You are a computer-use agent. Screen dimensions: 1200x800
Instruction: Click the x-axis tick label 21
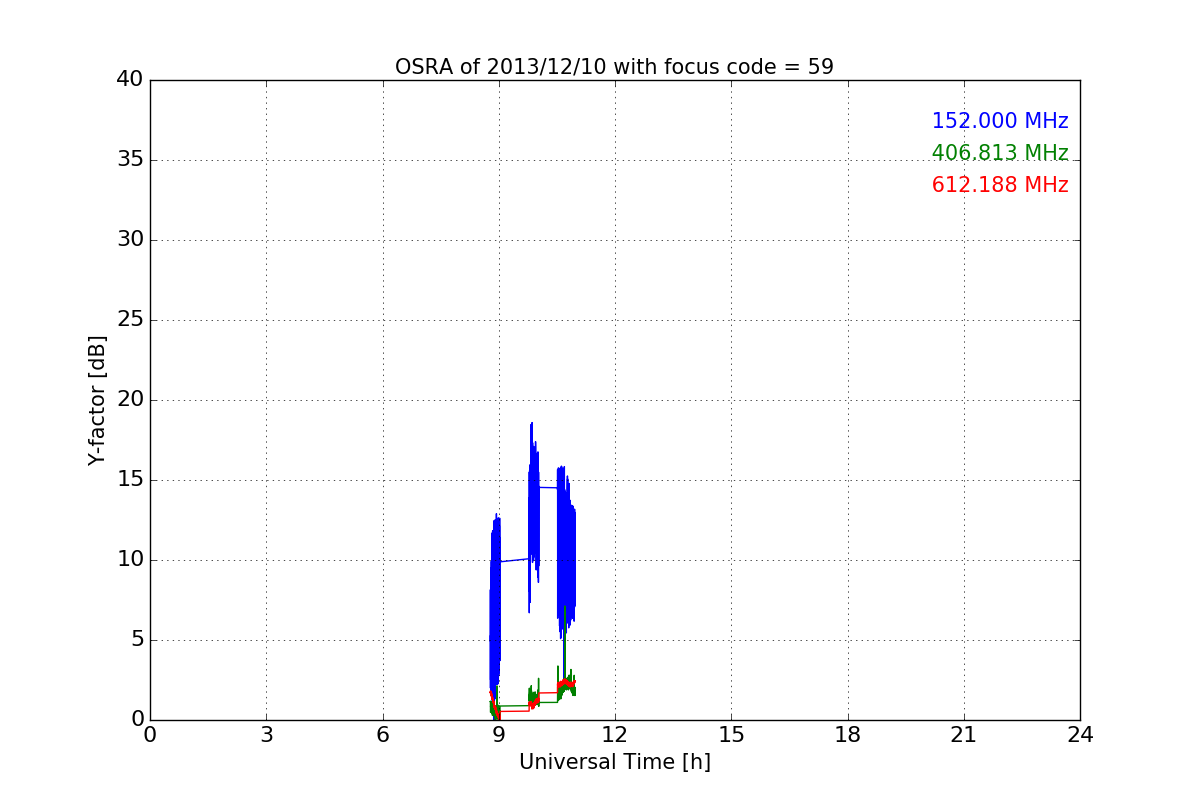pos(964,735)
